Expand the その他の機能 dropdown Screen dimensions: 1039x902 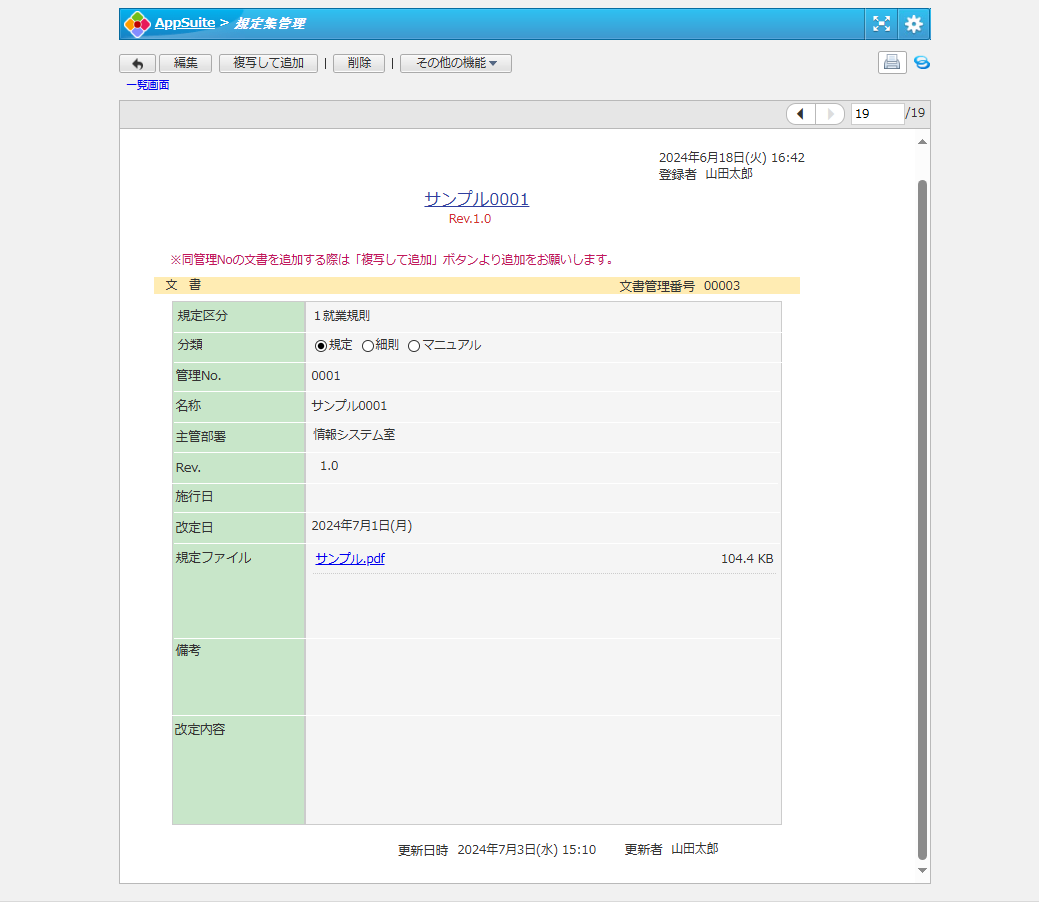[455, 63]
